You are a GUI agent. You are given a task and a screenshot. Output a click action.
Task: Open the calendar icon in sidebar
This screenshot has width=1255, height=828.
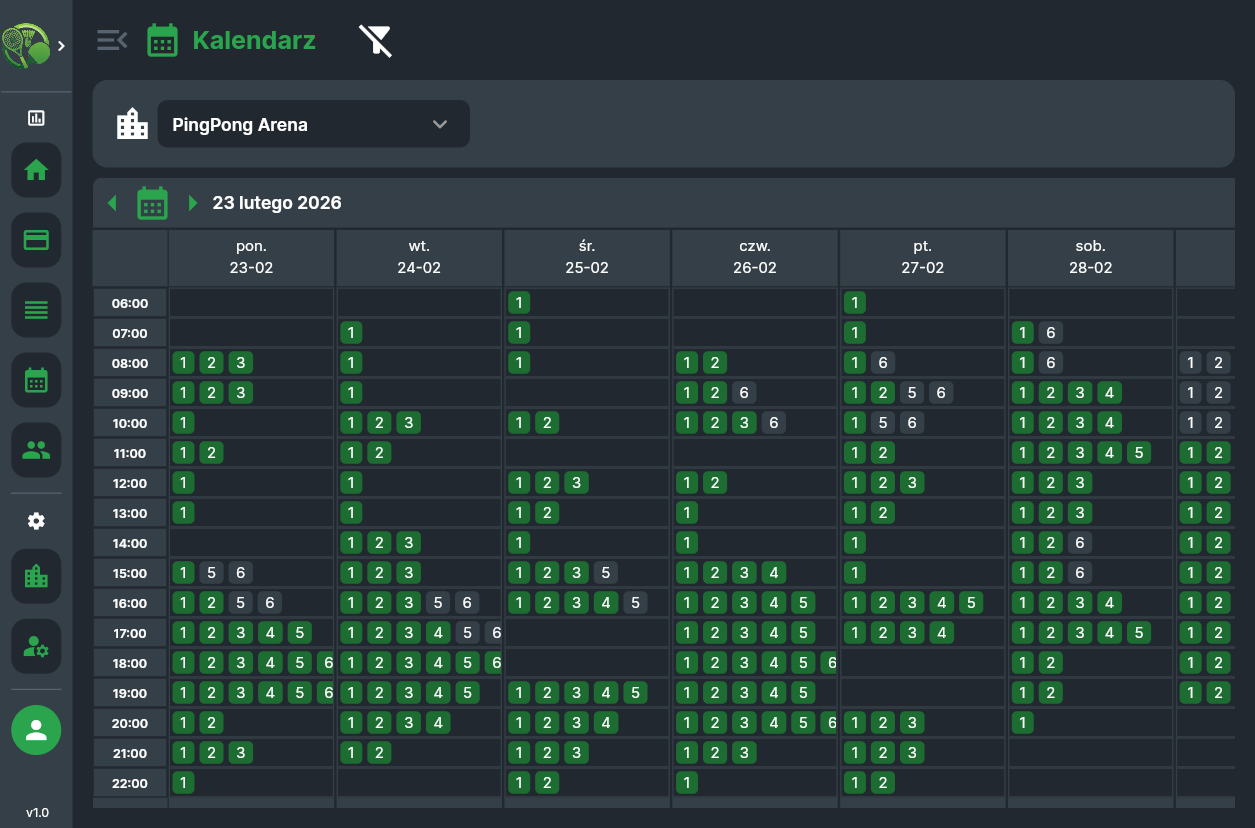click(36, 380)
